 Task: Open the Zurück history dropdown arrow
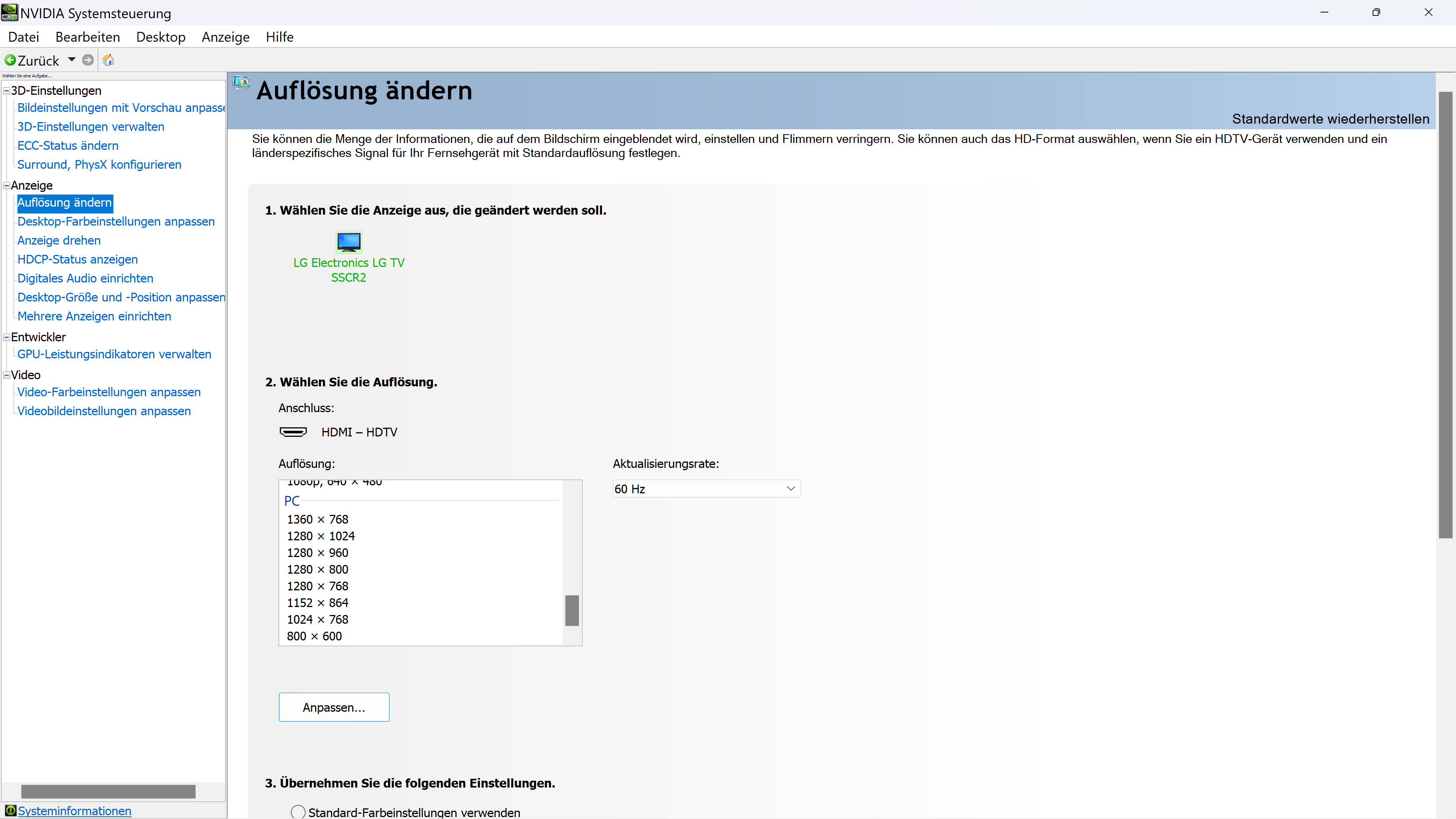72,60
